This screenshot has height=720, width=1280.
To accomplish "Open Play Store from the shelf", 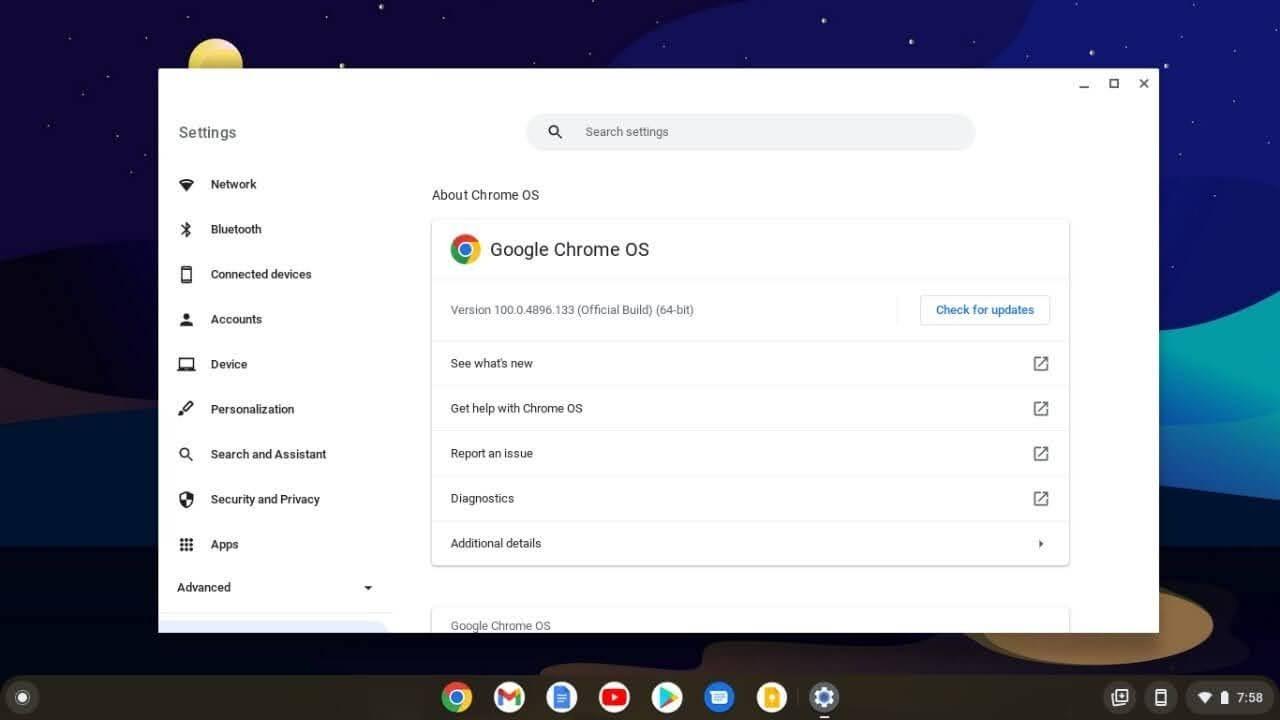I will click(x=667, y=697).
